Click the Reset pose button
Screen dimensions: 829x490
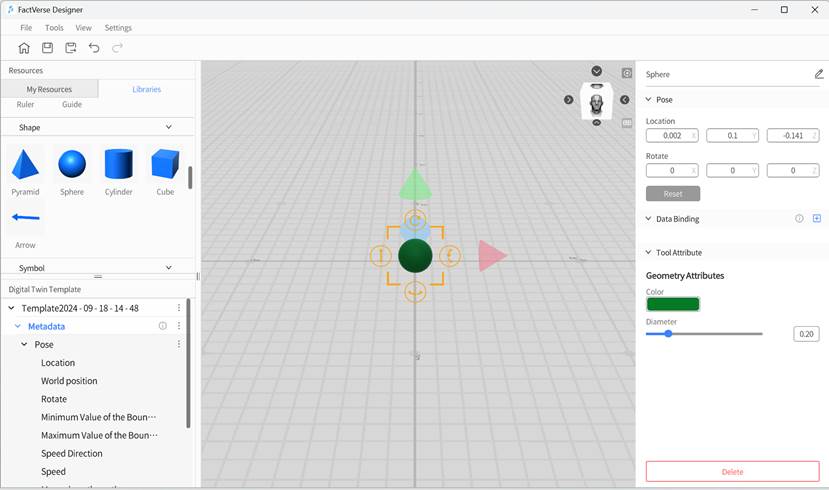pyautogui.click(x=673, y=193)
